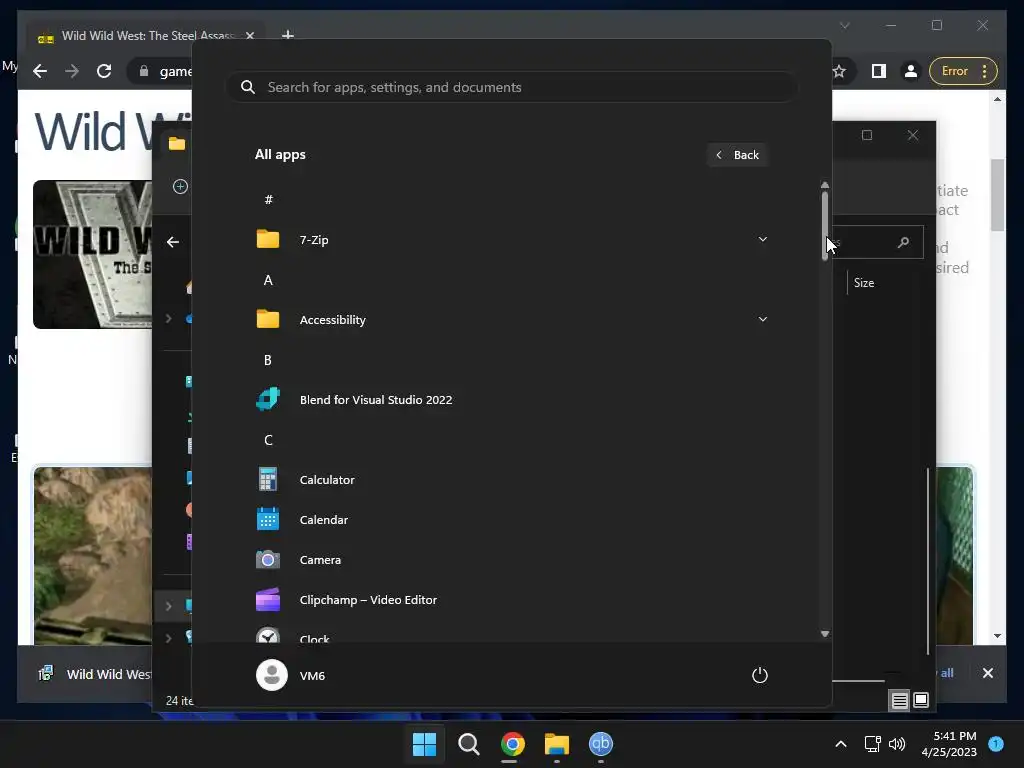Click the game screenshot thumbnail on page

(x=93, y=555)
